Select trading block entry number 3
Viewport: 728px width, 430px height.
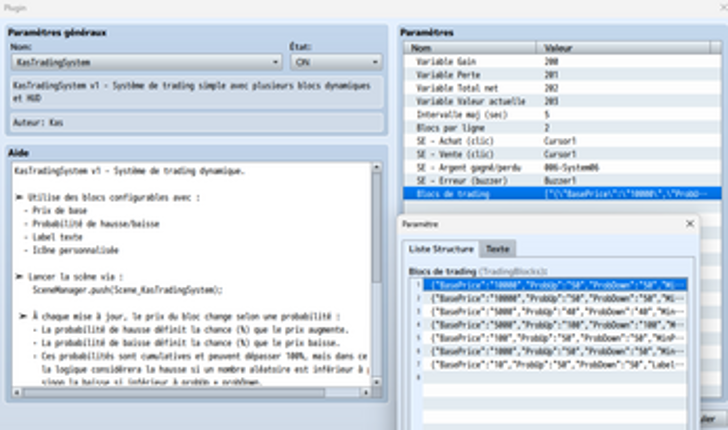pyautogui.click(x=555, y=311)
